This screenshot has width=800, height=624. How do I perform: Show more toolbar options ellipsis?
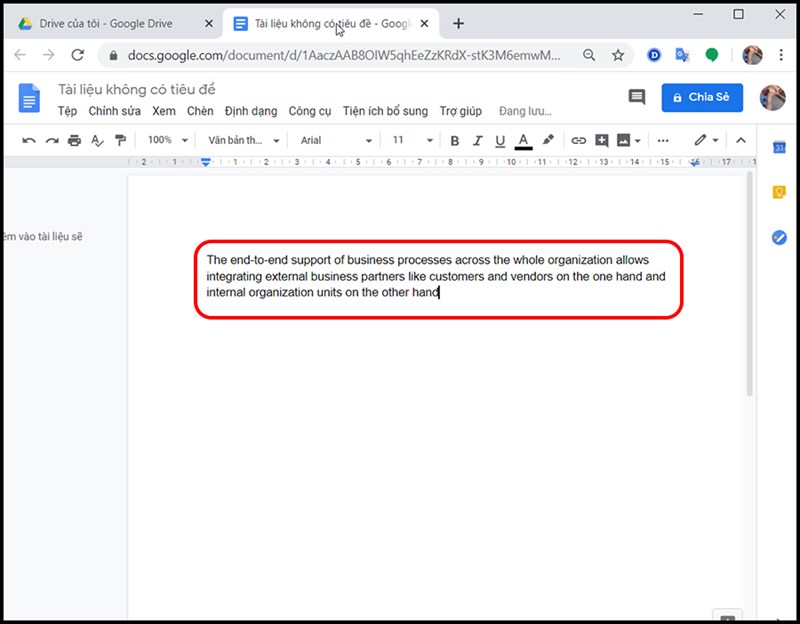(x=663, y=140)
